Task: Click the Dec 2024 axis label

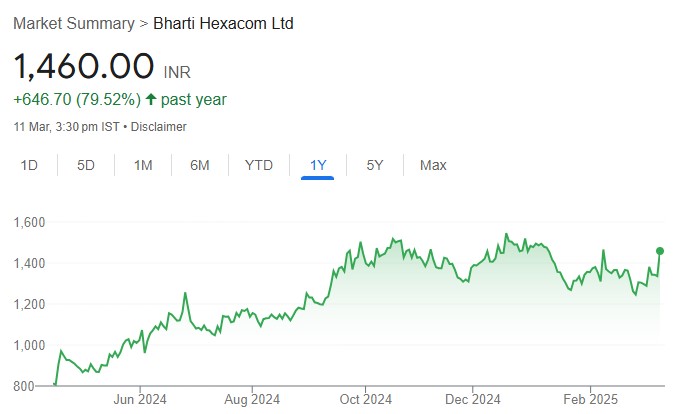Action: [x=474, y=398]
